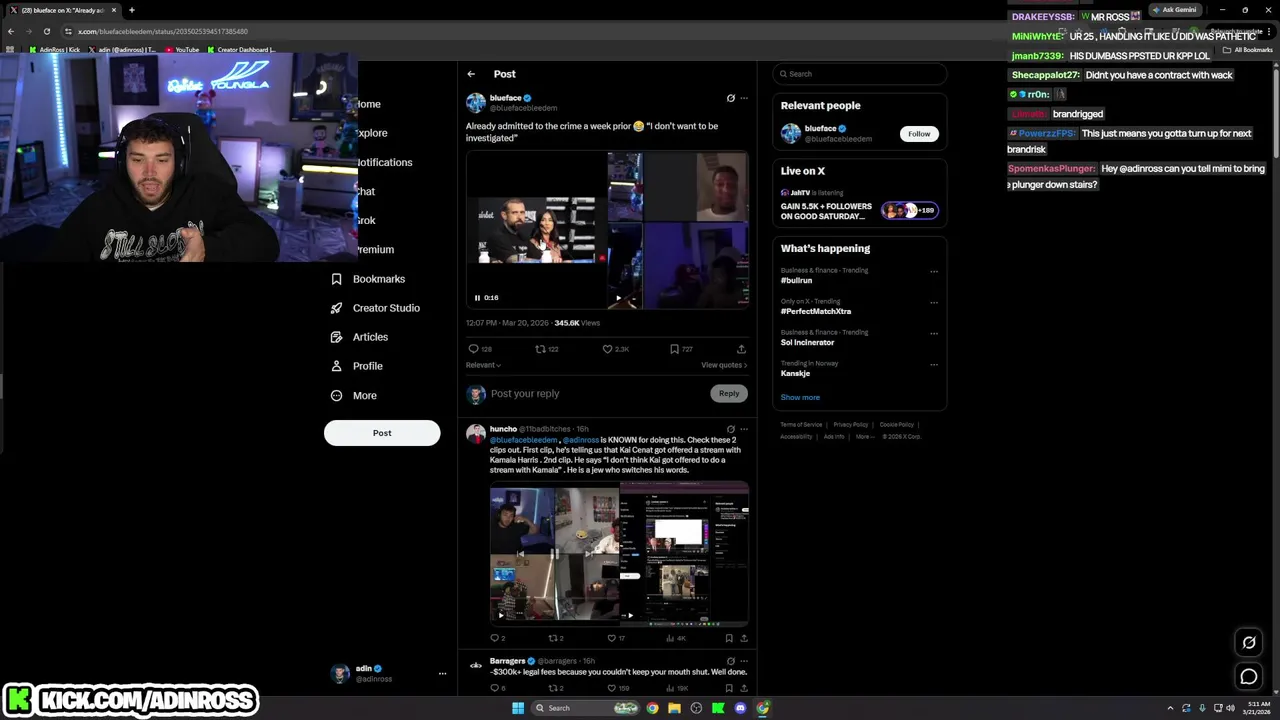Viewport: 1280px width, 720px height.
Task: Bookmark huncho's reply
Action: 729,638
